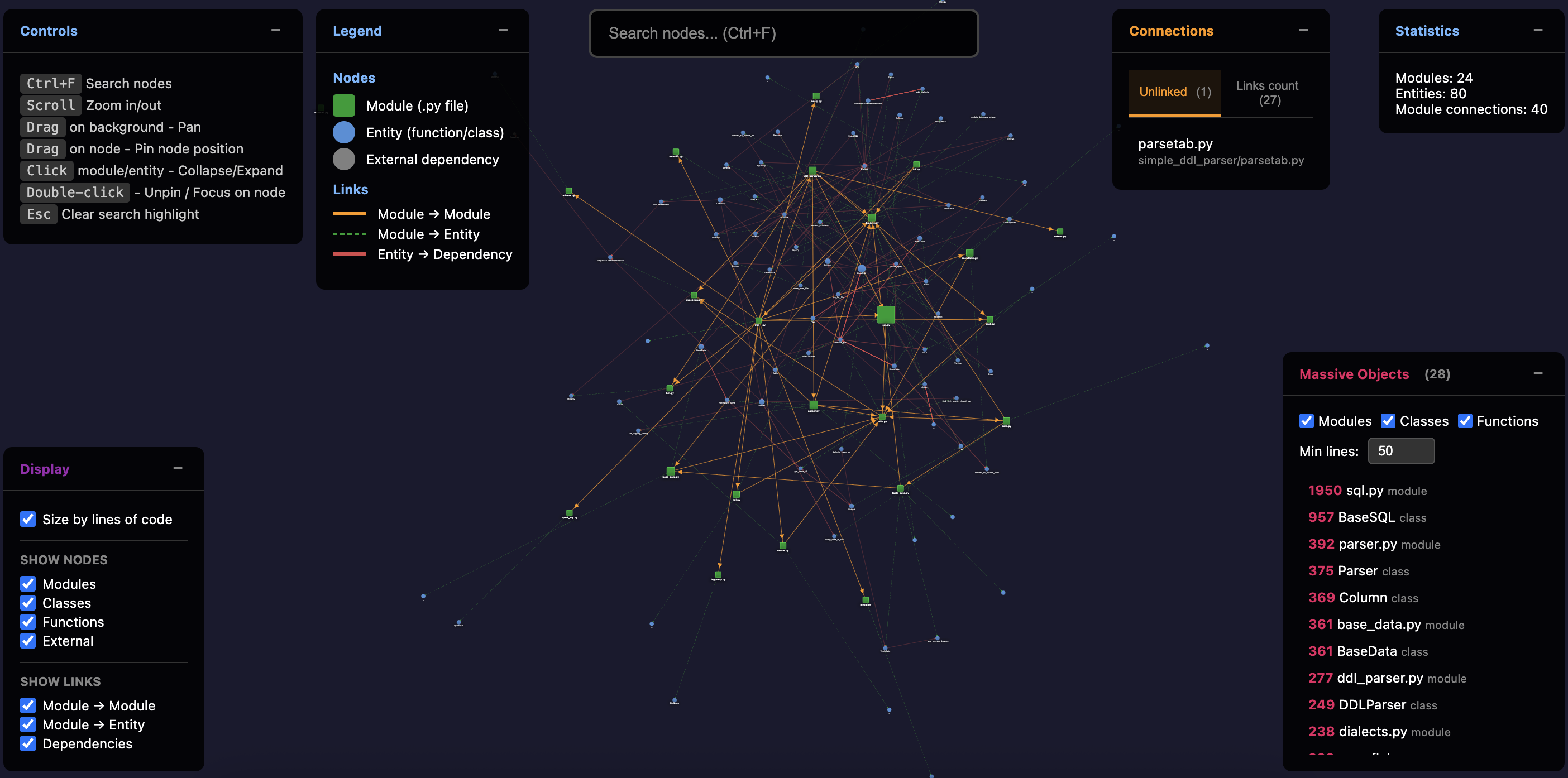Select the snowflake.py module node
Image resolution: width=1568 pixels, height=778 pixels.
(x=969, y=253)
